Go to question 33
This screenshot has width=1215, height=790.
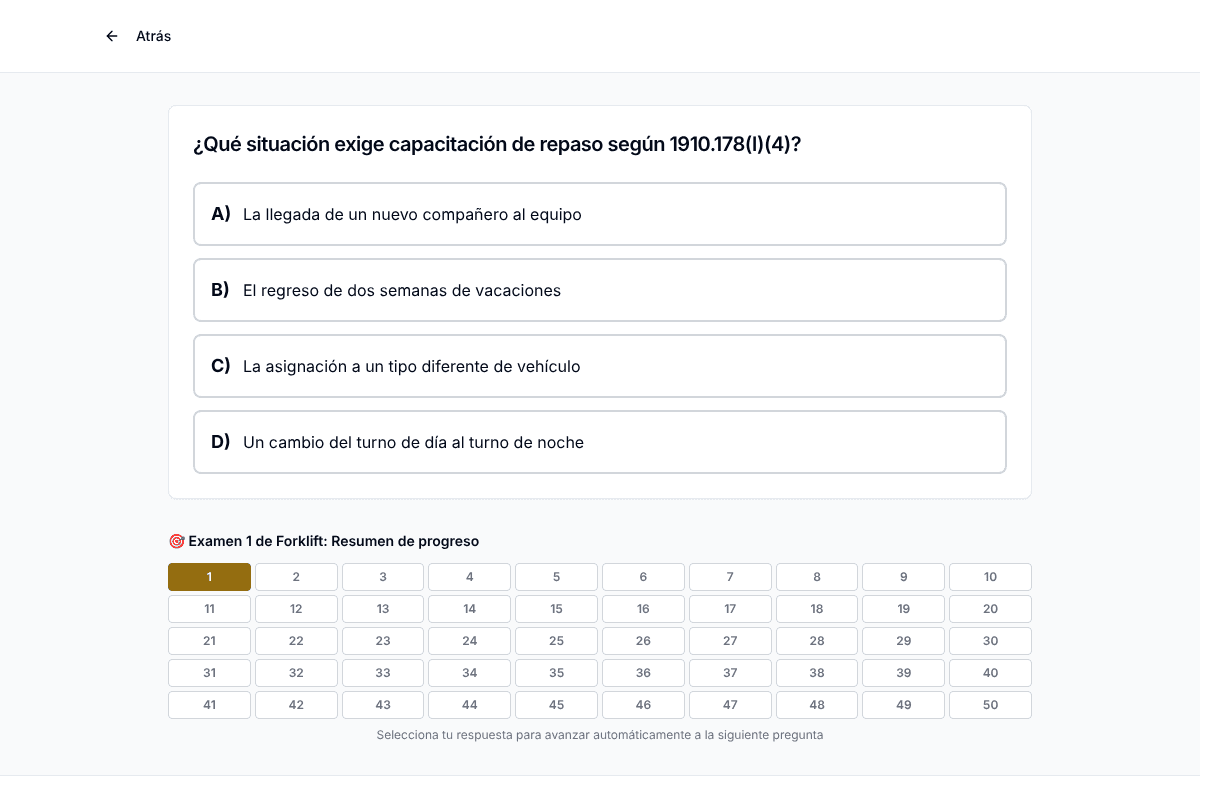pyautogui.click(x=383, y=673)
